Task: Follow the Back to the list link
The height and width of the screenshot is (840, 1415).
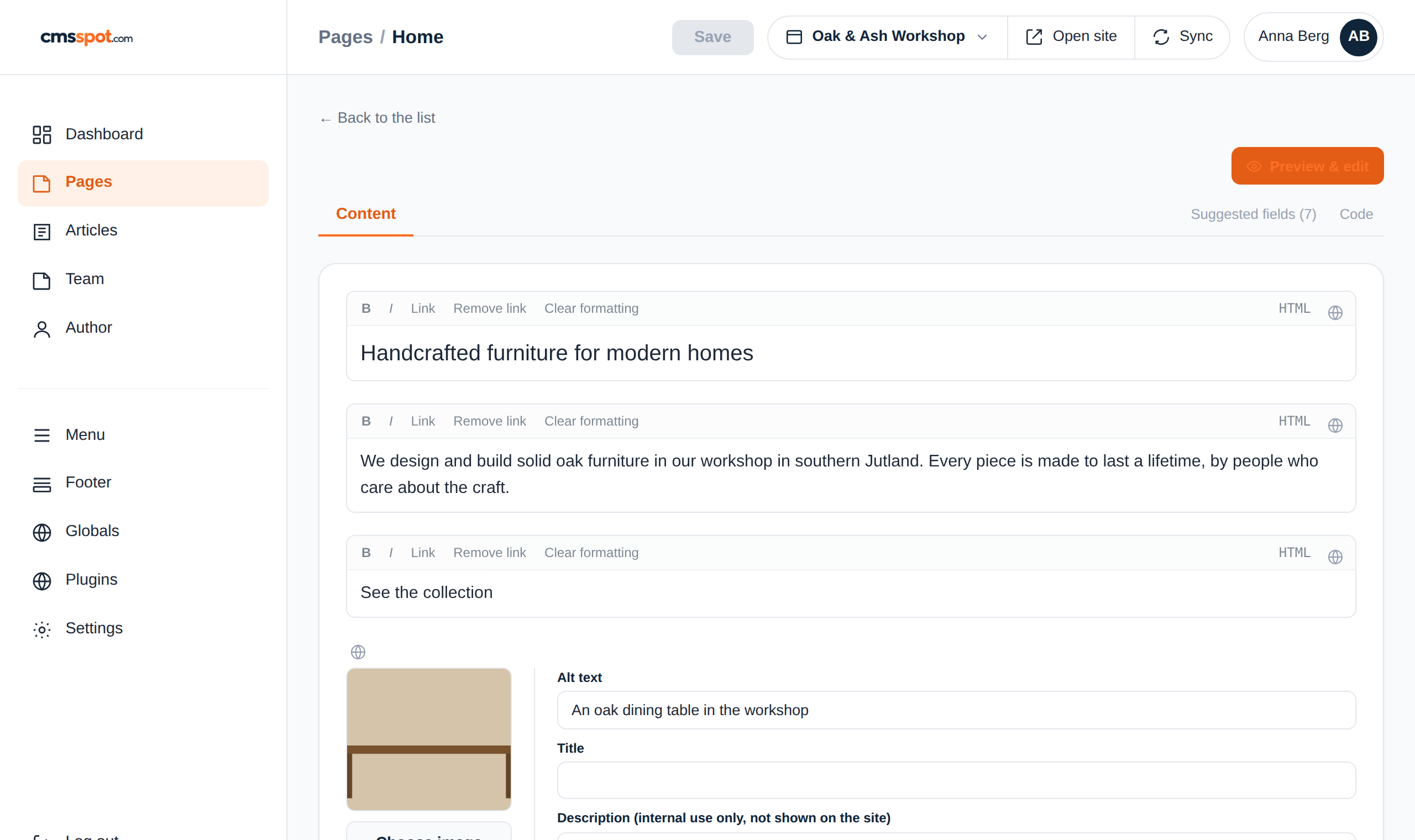Action: click(x=377, y=118)
